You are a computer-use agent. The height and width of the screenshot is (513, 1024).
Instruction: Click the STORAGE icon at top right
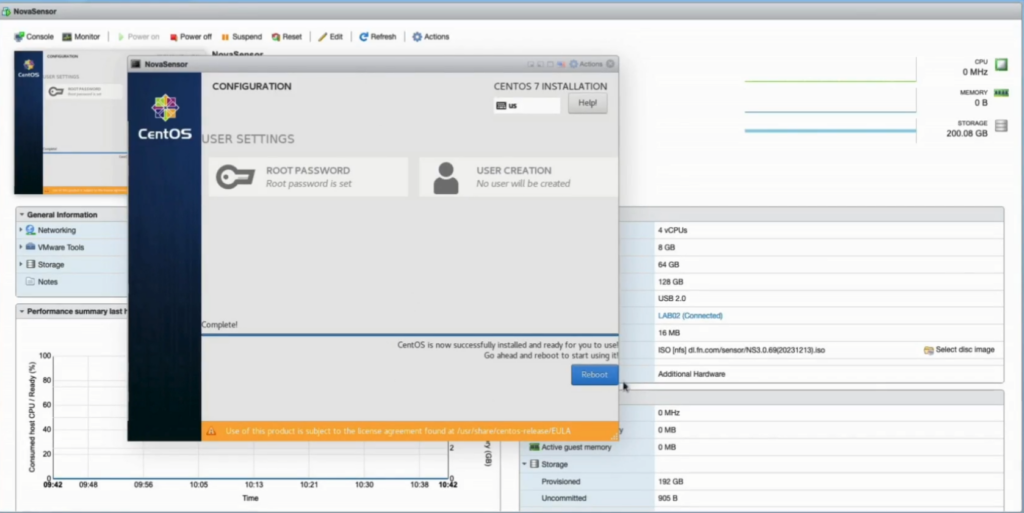tap(1001, 126)
